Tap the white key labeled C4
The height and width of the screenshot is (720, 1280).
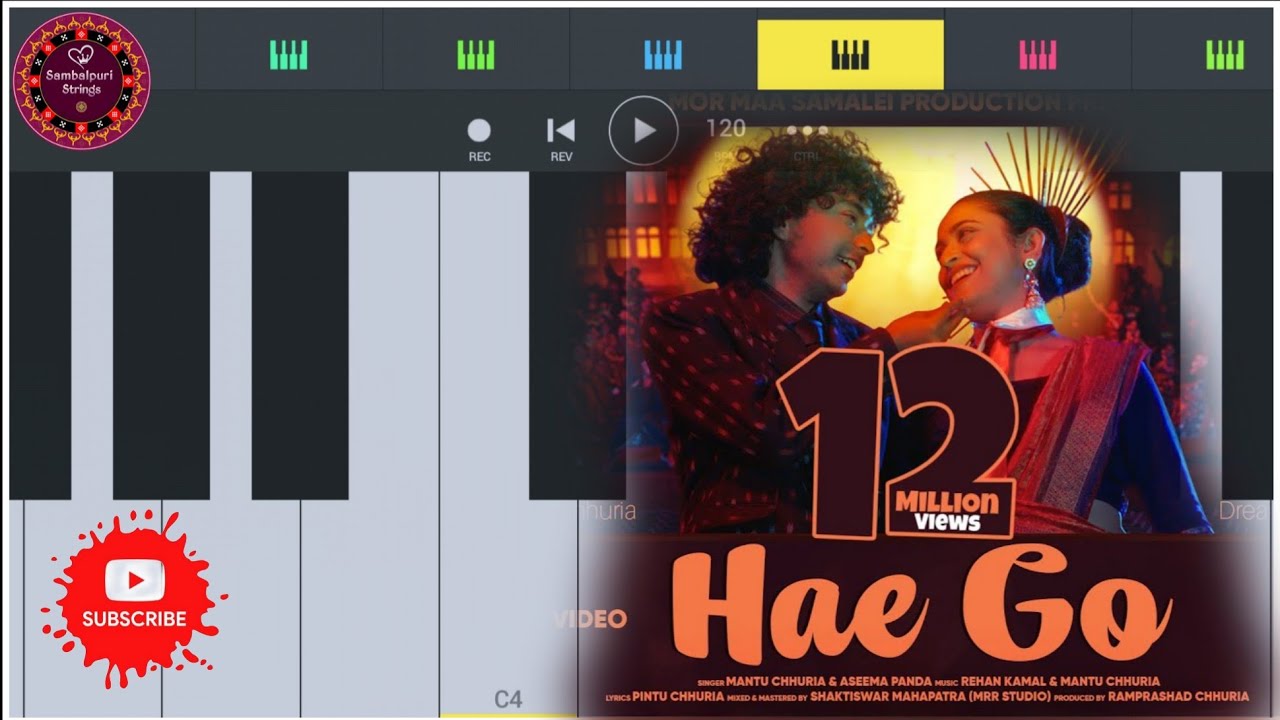point(508,608)
